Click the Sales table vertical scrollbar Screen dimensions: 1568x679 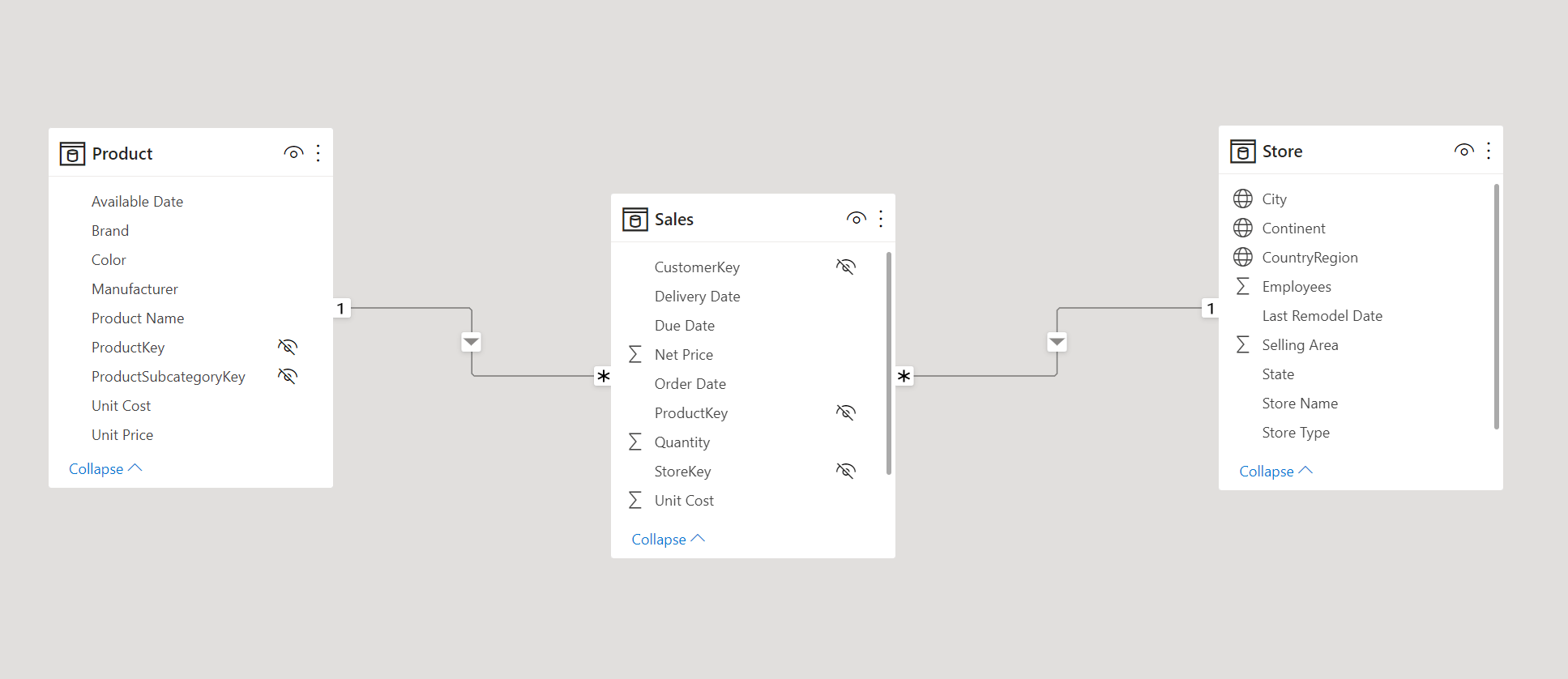click(x=889, y=363)
